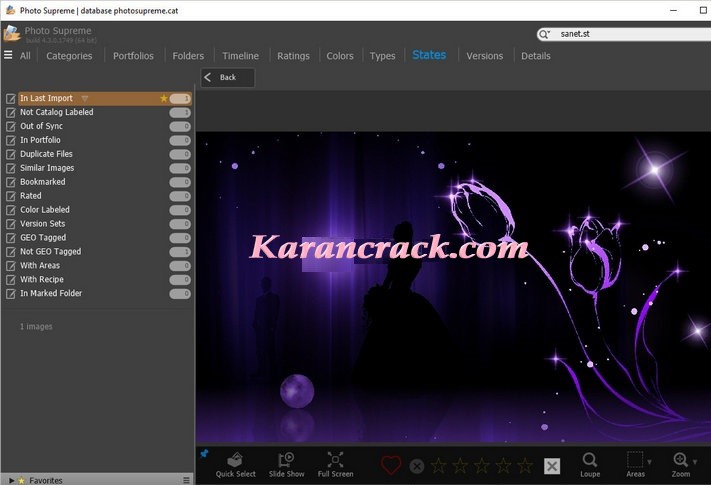Expand the Favorites section arrow

11,480
